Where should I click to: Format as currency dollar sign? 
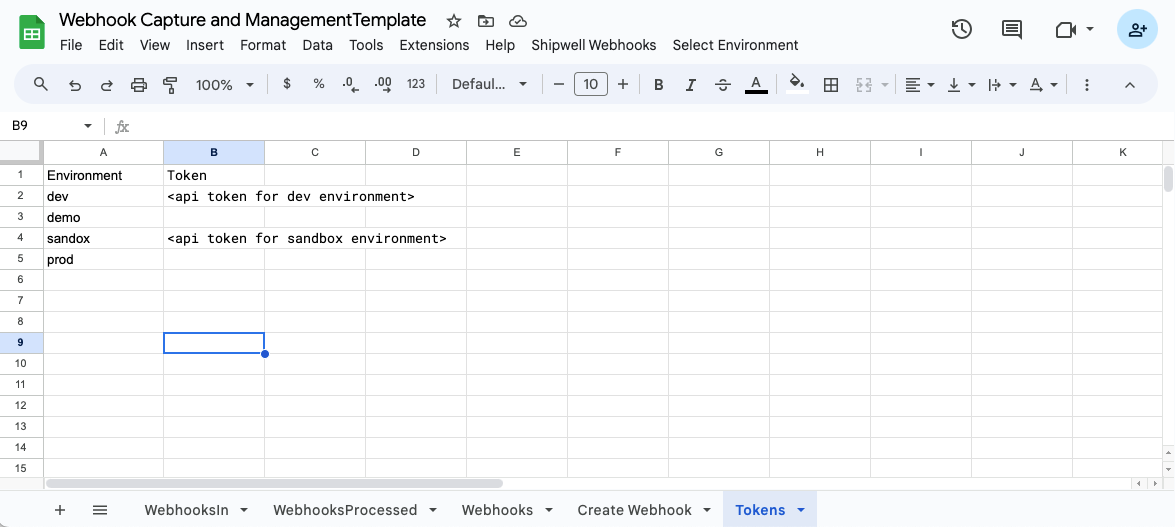pyautogui.click(x=286, y=84)
